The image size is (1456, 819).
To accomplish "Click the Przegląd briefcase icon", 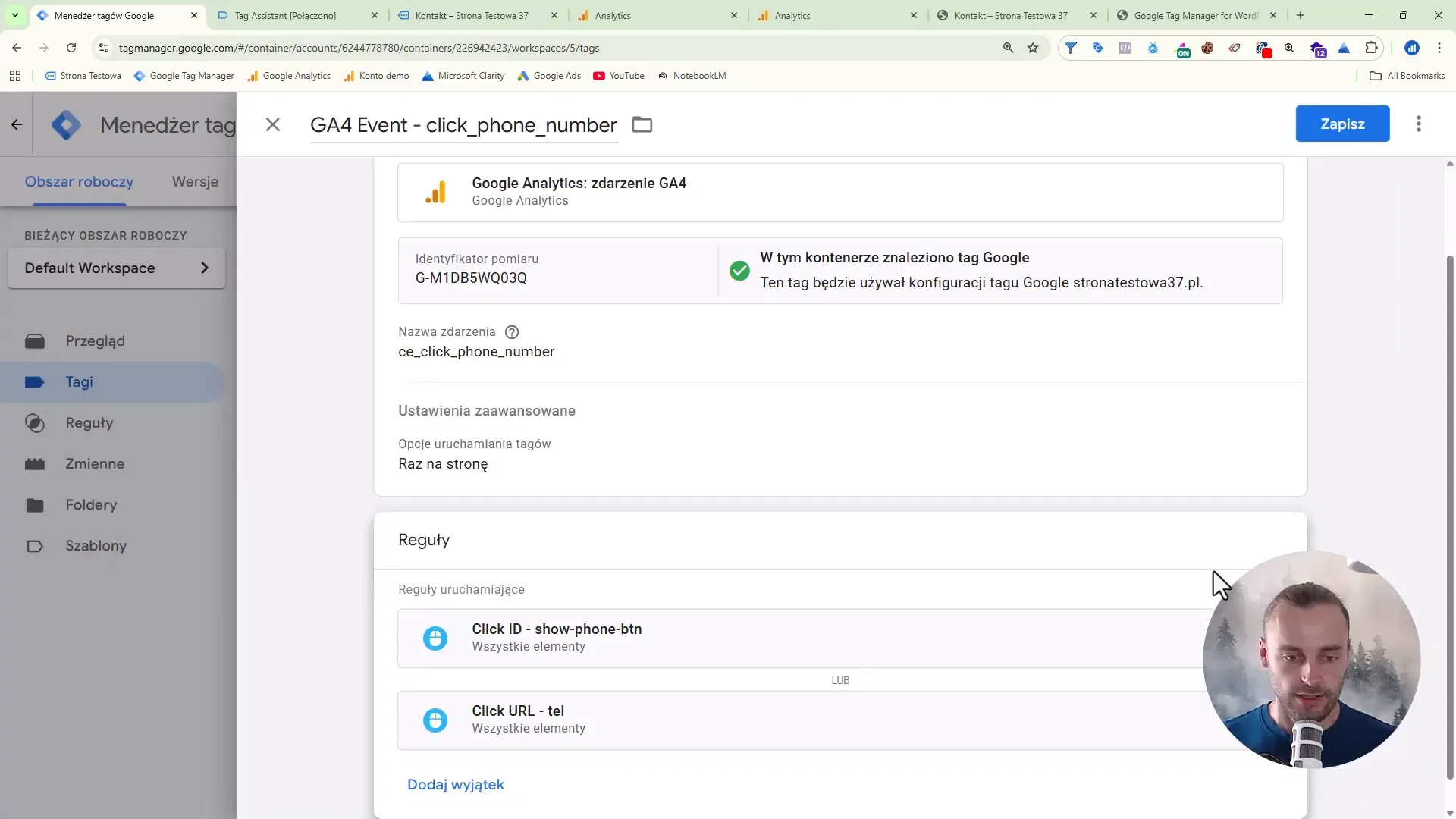I will [x=35, y=341].
